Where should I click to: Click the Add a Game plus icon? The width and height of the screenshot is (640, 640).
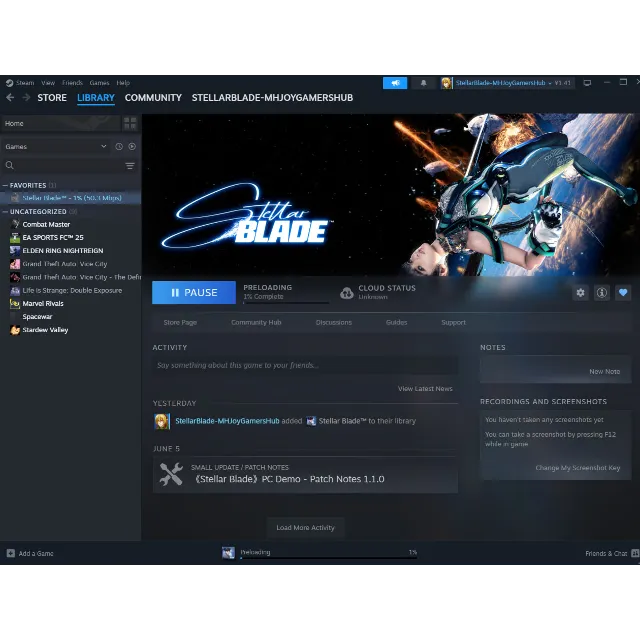11,553
